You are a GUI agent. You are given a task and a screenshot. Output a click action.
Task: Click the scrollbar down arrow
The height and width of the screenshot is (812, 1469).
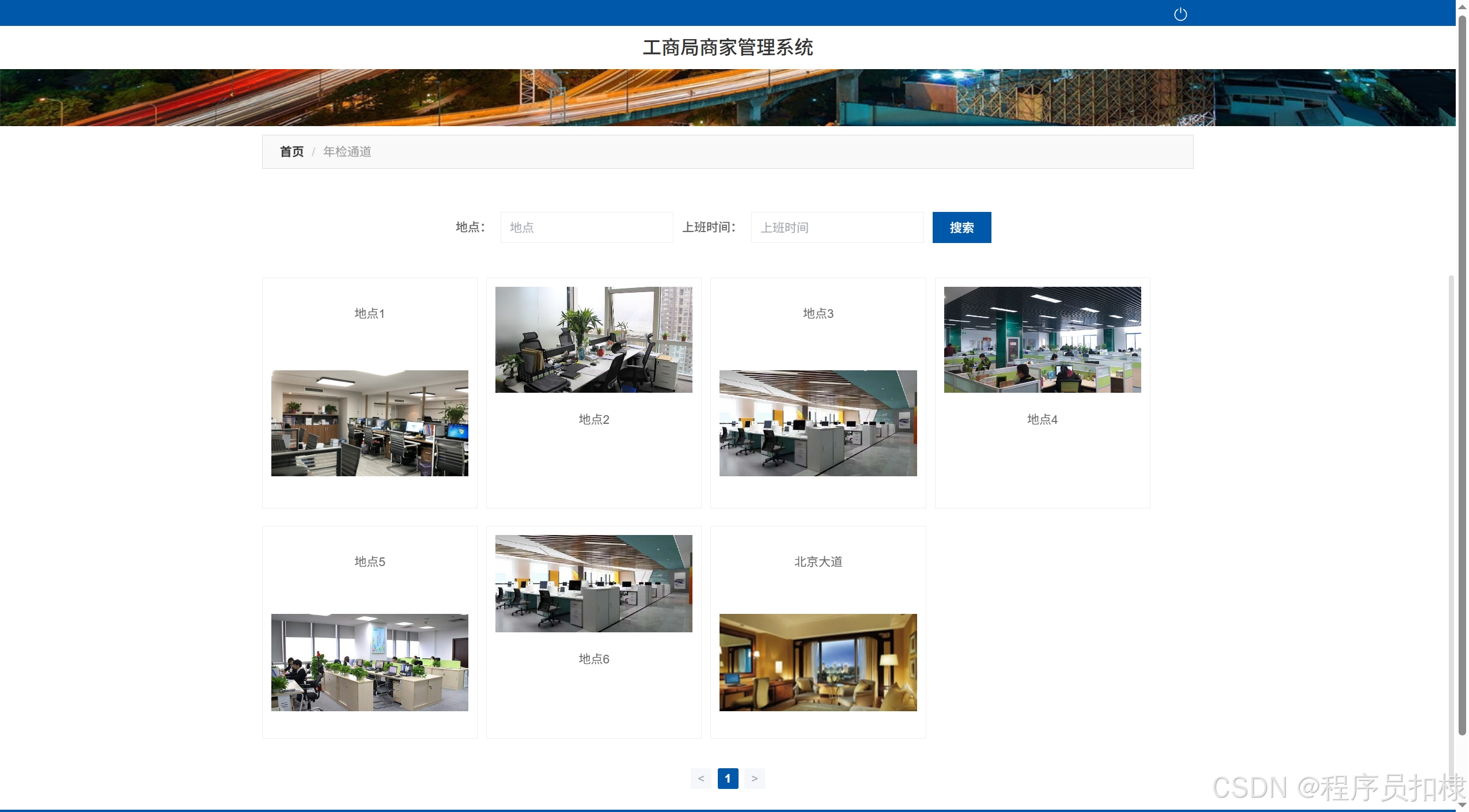pos(1462,805)
